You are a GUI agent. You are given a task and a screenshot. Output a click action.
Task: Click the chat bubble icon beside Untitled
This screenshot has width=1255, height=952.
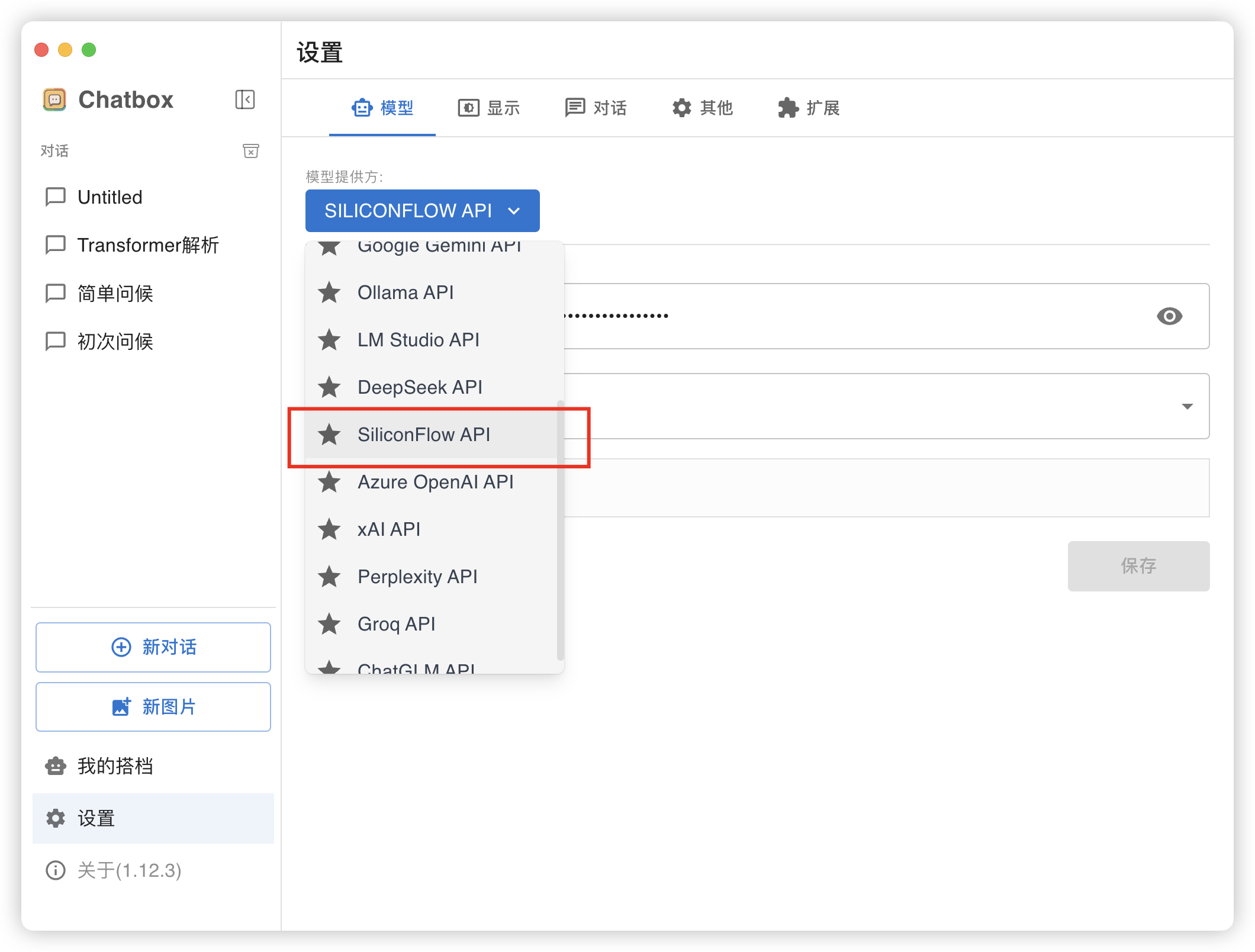(x=56, y=197)
